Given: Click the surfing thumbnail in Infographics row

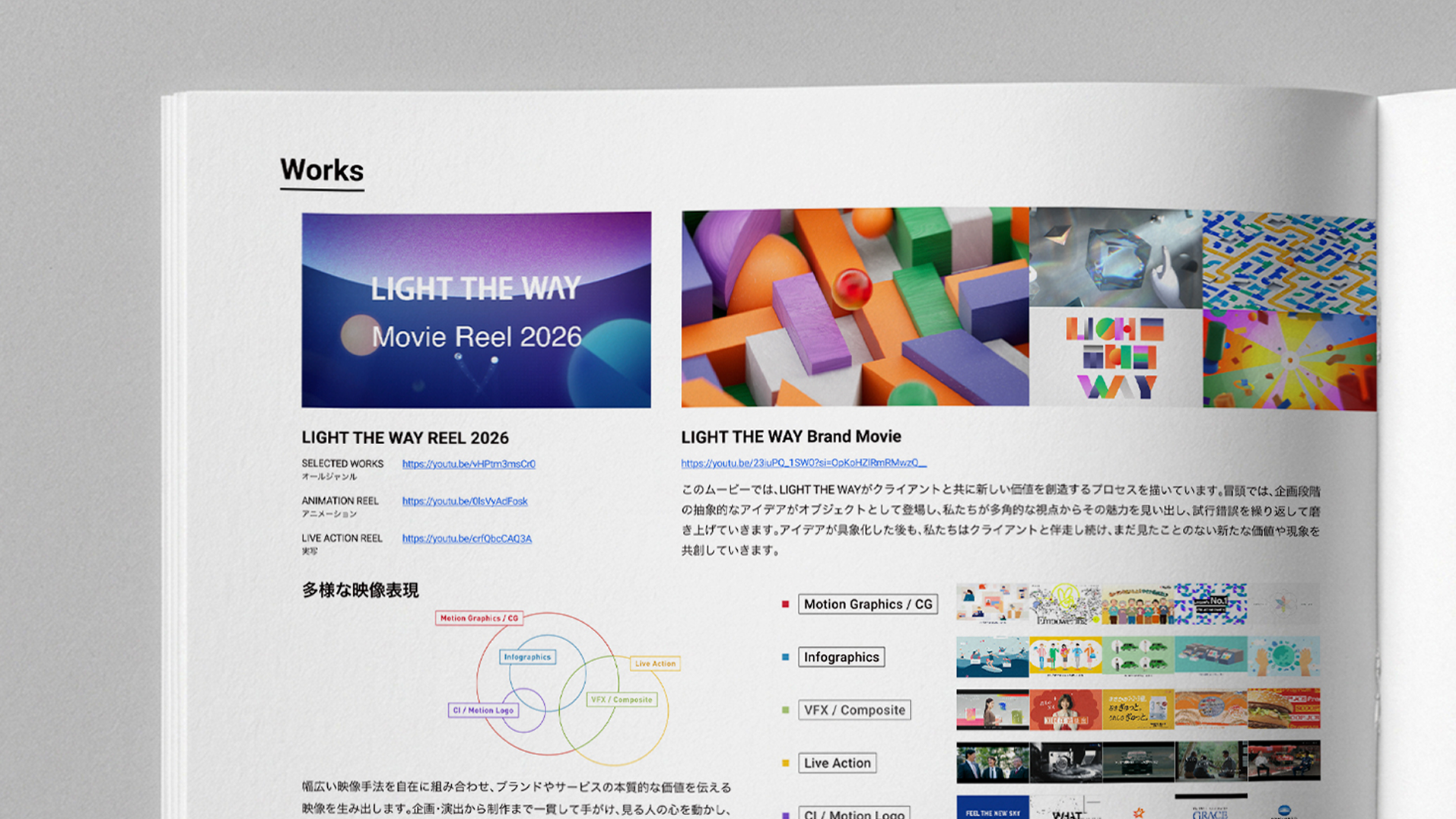Looking at the screenshot, I should point(992,657).
